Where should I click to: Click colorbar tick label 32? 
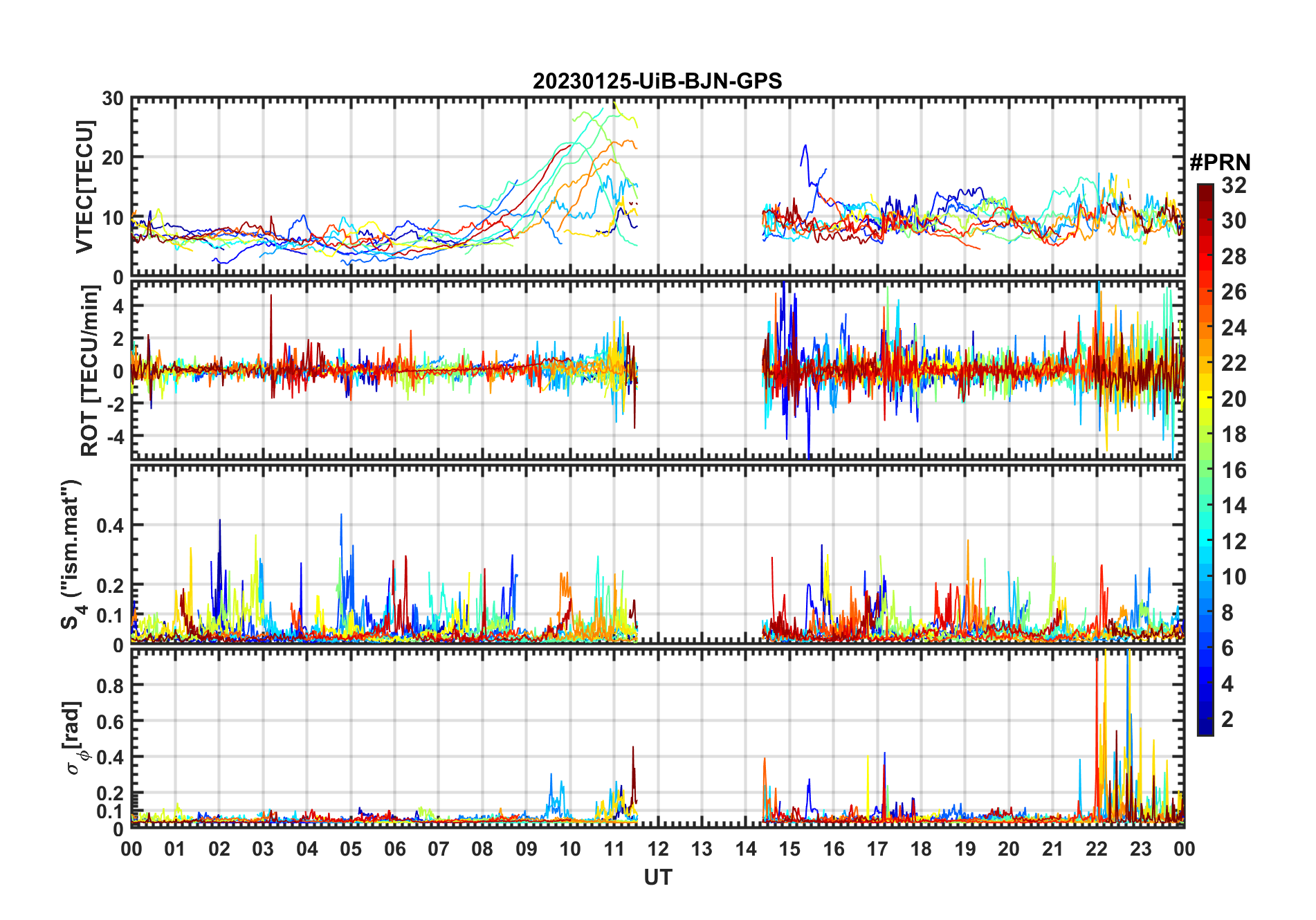coord(1234,185)
